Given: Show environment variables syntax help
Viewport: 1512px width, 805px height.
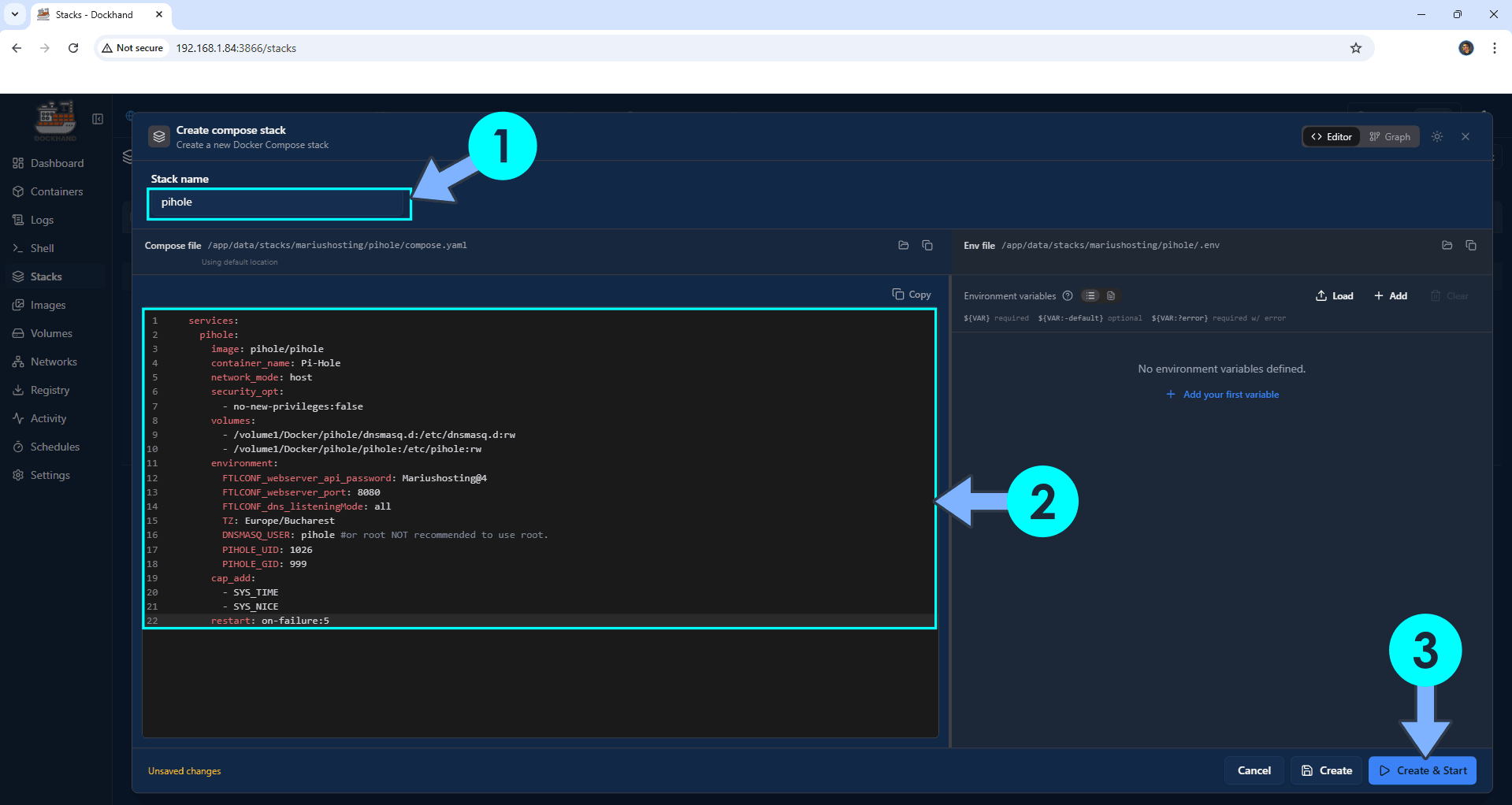Looking at the screenshot, I should (1068, 296).
